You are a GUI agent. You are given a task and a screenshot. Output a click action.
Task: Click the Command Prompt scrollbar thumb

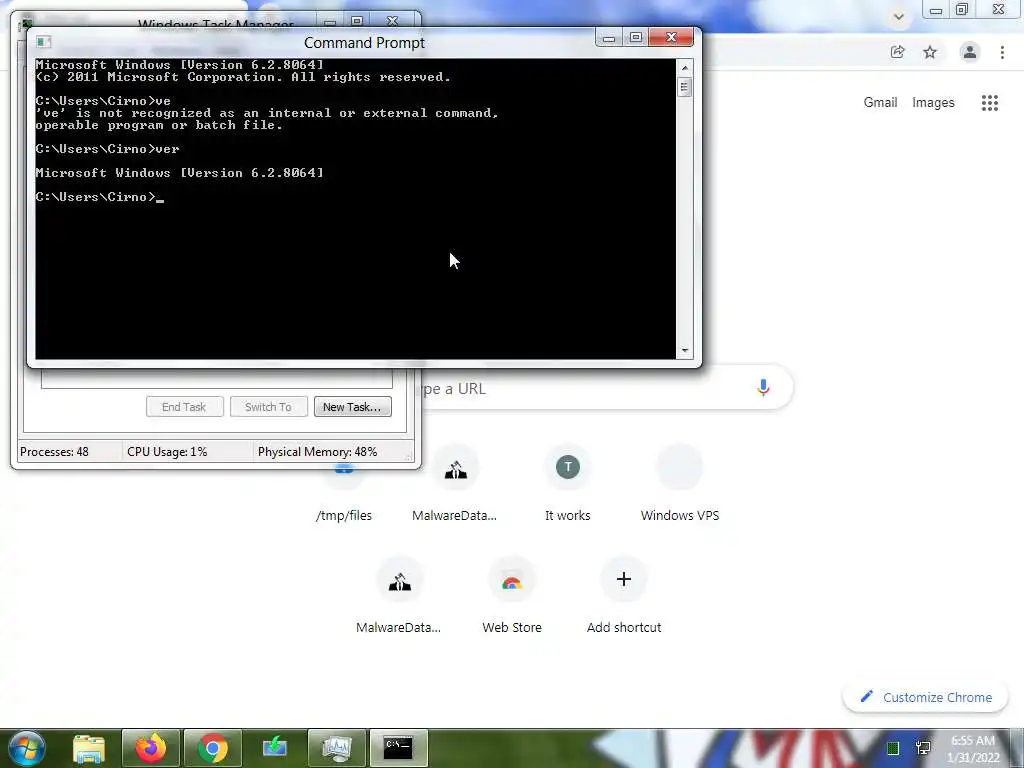pyautogui.click(x=684, y=87)
